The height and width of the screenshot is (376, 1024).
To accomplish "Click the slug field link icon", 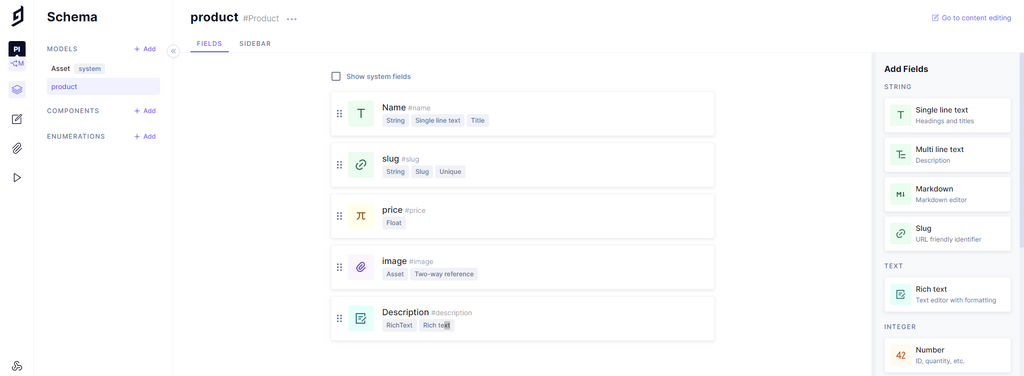I will [x=360, y=165].
